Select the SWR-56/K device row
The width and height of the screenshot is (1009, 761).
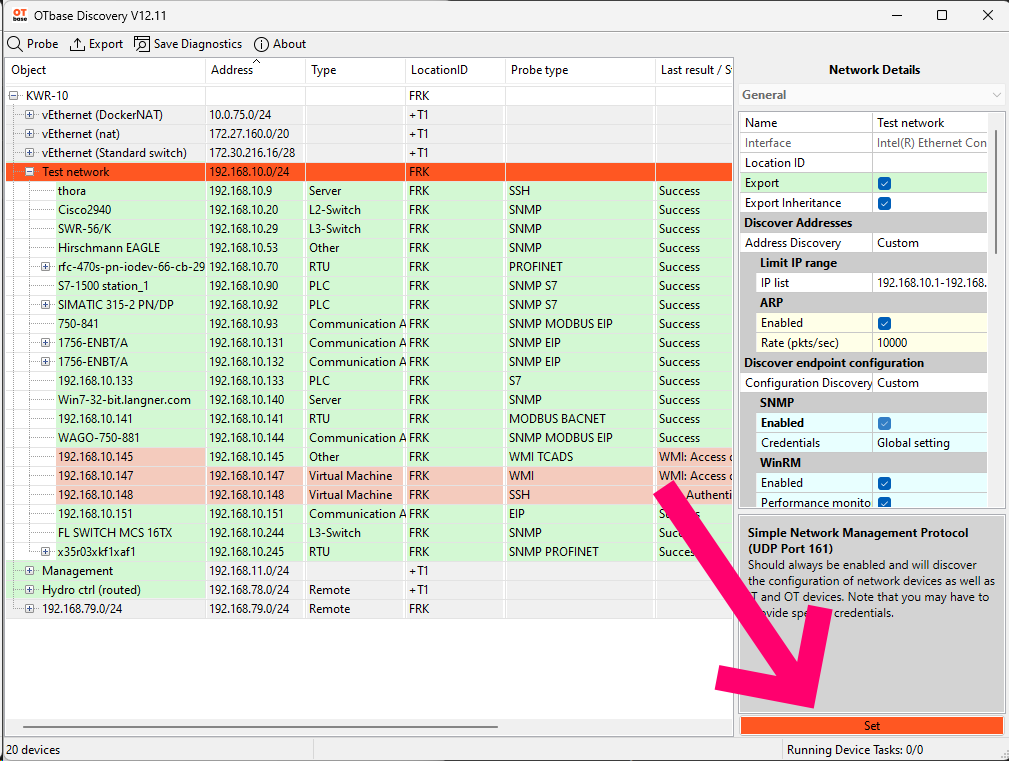[x=369, y=229]
